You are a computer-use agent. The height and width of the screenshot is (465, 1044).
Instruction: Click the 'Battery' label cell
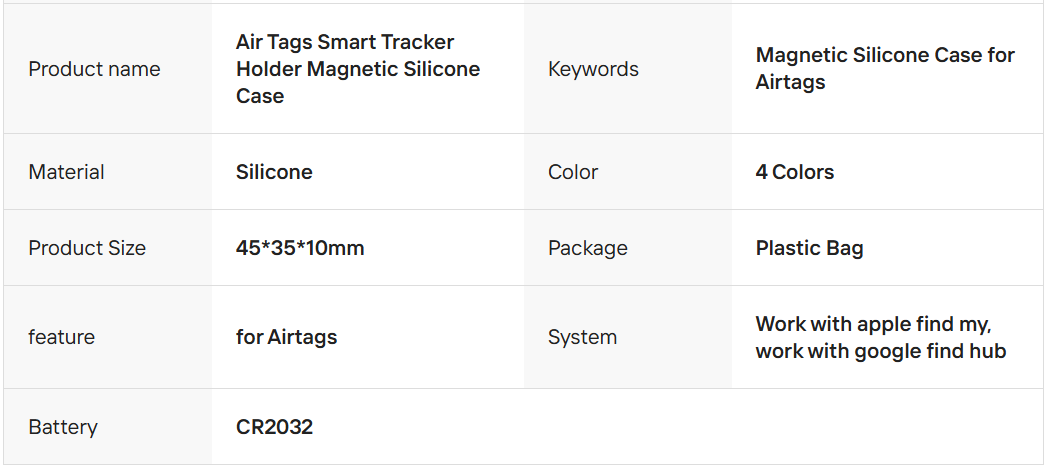point(63,427)
